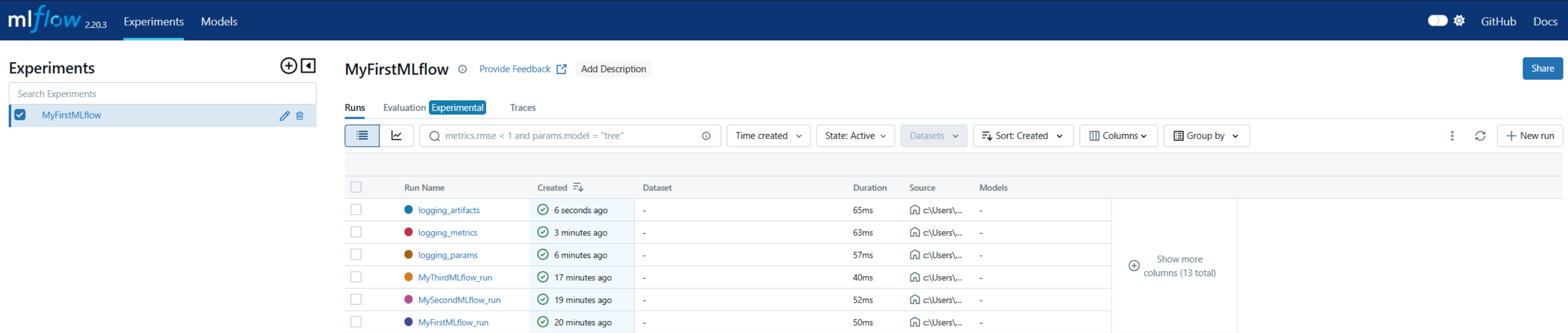Viewport: 1568px width, 333px height.
Task: Click New run button
Action: pos(1530,136)
